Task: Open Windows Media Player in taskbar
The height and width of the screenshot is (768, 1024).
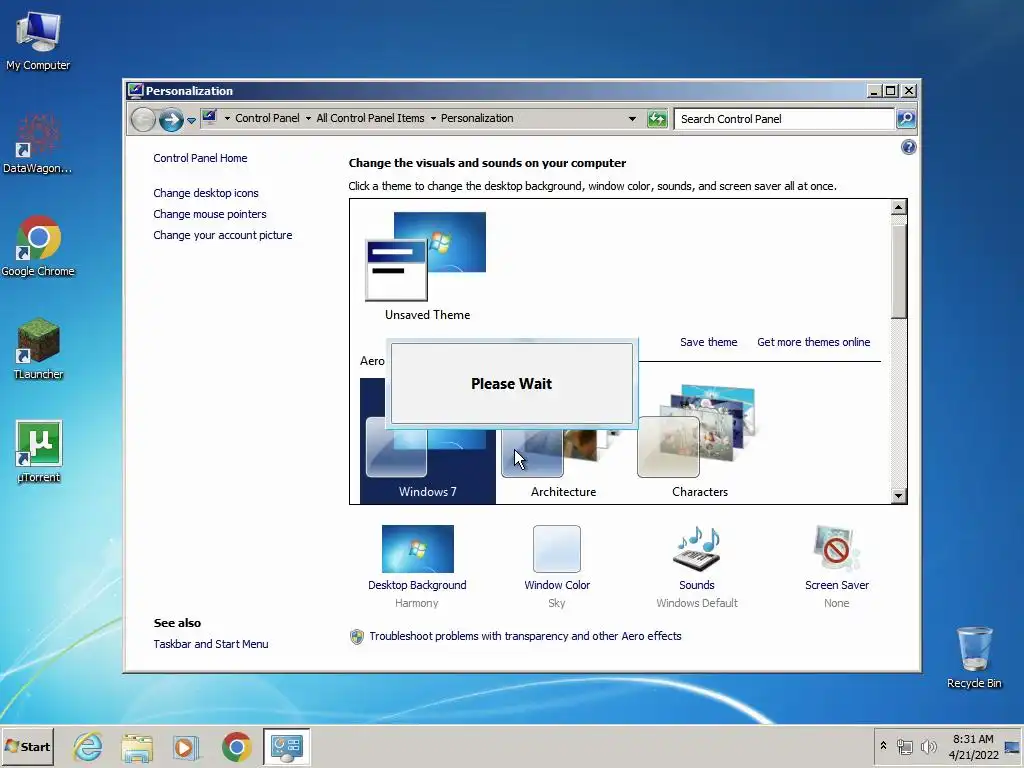Action: [186, 746]
